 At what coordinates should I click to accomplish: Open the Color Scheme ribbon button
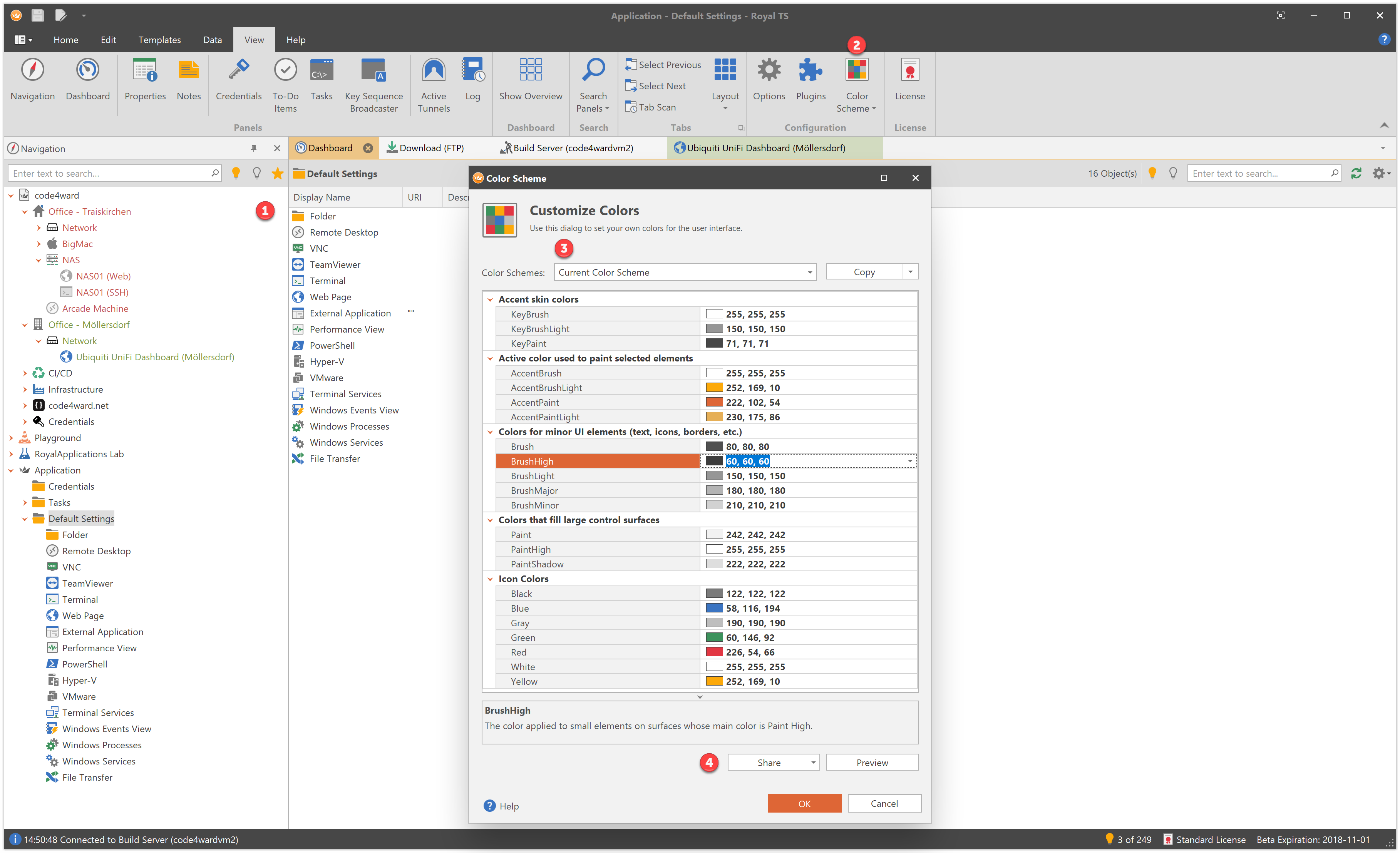(856, 86)
